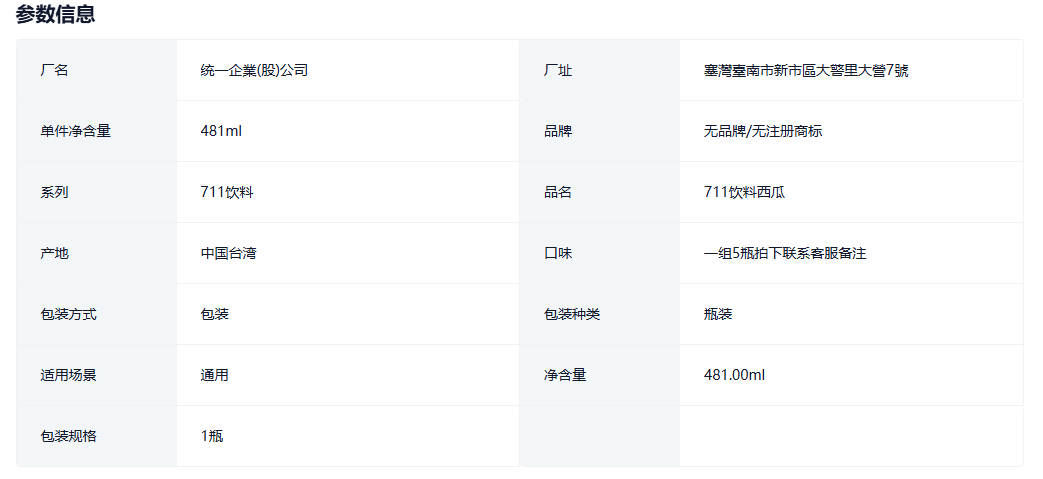Click the 1瓶 packaging specification value
1043x479 pixels.
[212, 436]
